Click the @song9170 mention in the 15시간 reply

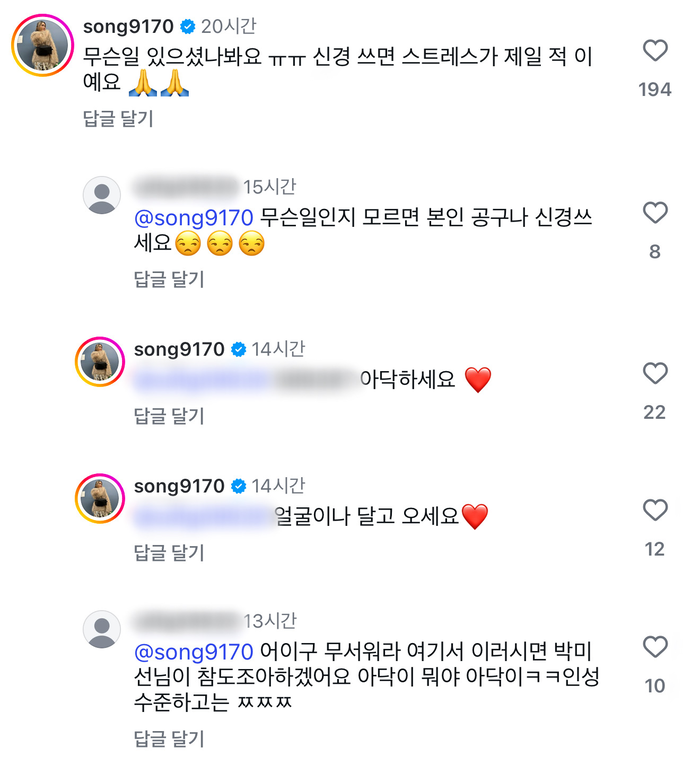[x=195, y=218]
